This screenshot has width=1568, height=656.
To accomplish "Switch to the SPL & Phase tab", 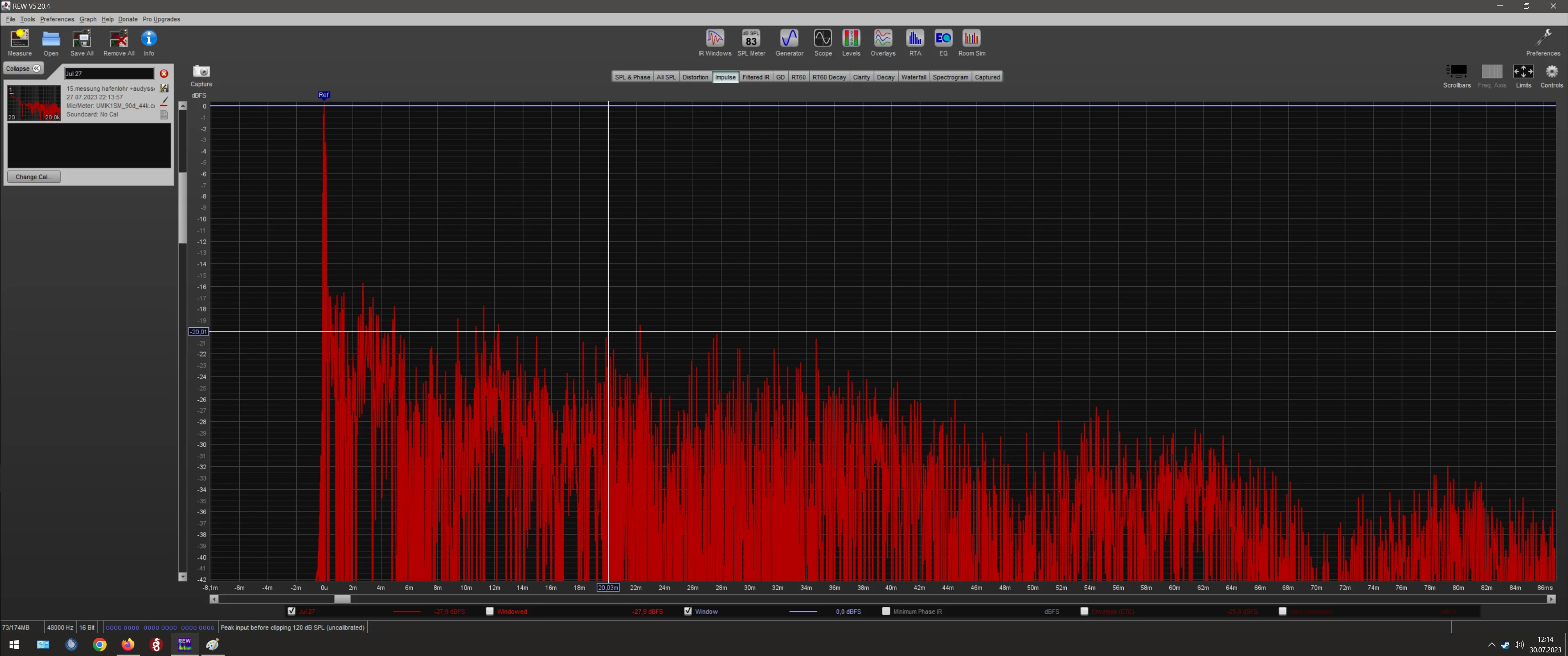I will click(632, 77).
